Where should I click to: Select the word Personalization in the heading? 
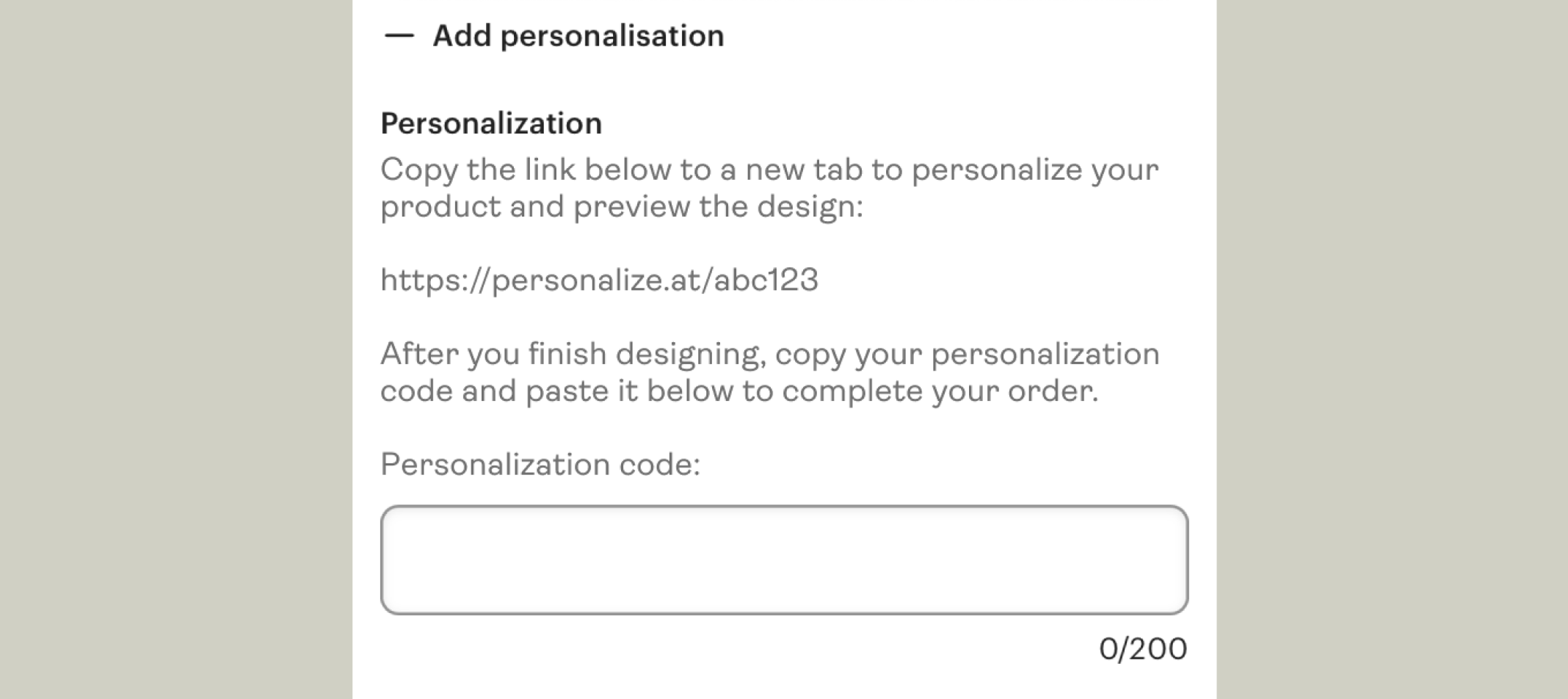(490, 121)
